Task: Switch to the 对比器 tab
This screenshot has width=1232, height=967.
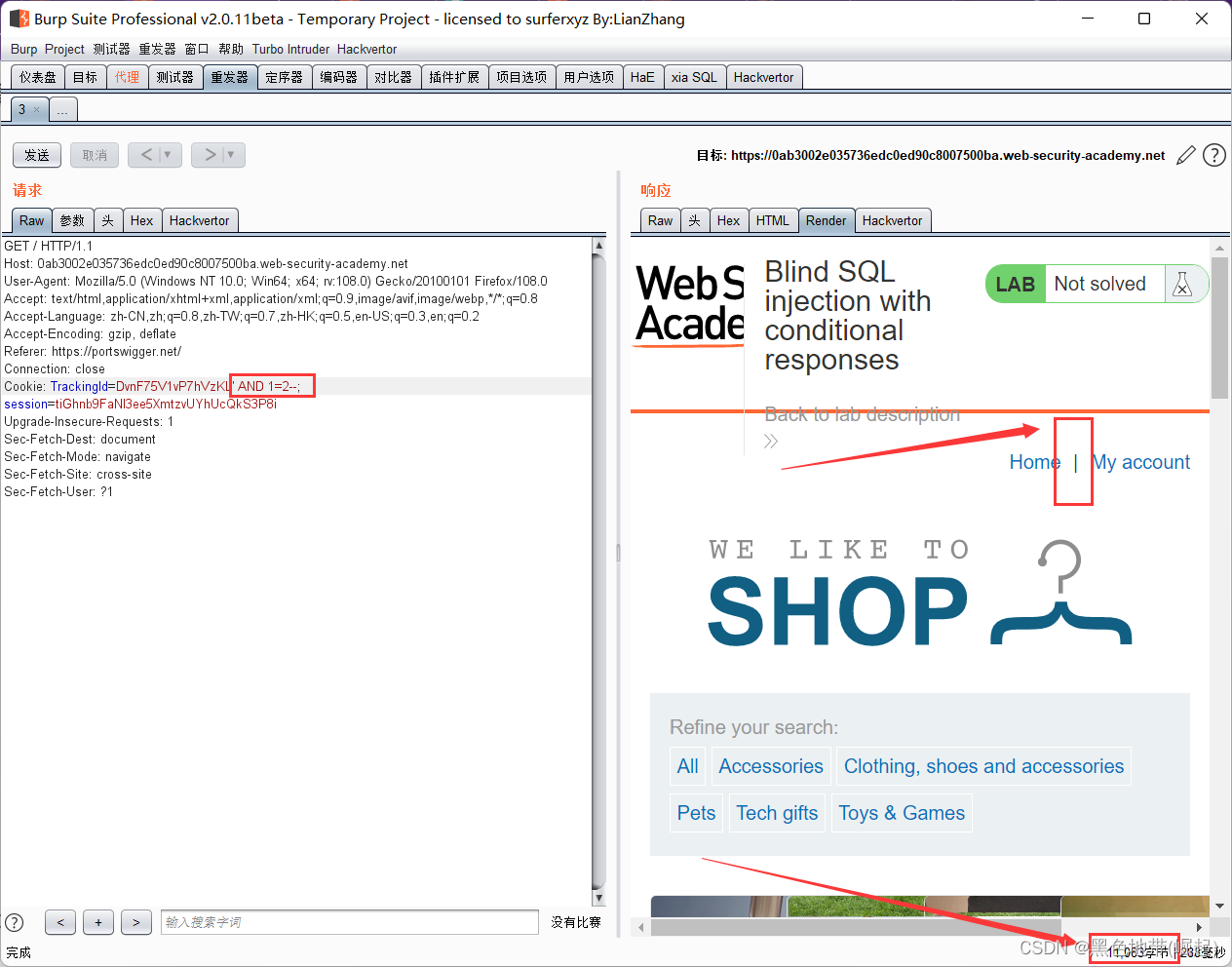Action: pyautogui.click(x=393, y=77)
